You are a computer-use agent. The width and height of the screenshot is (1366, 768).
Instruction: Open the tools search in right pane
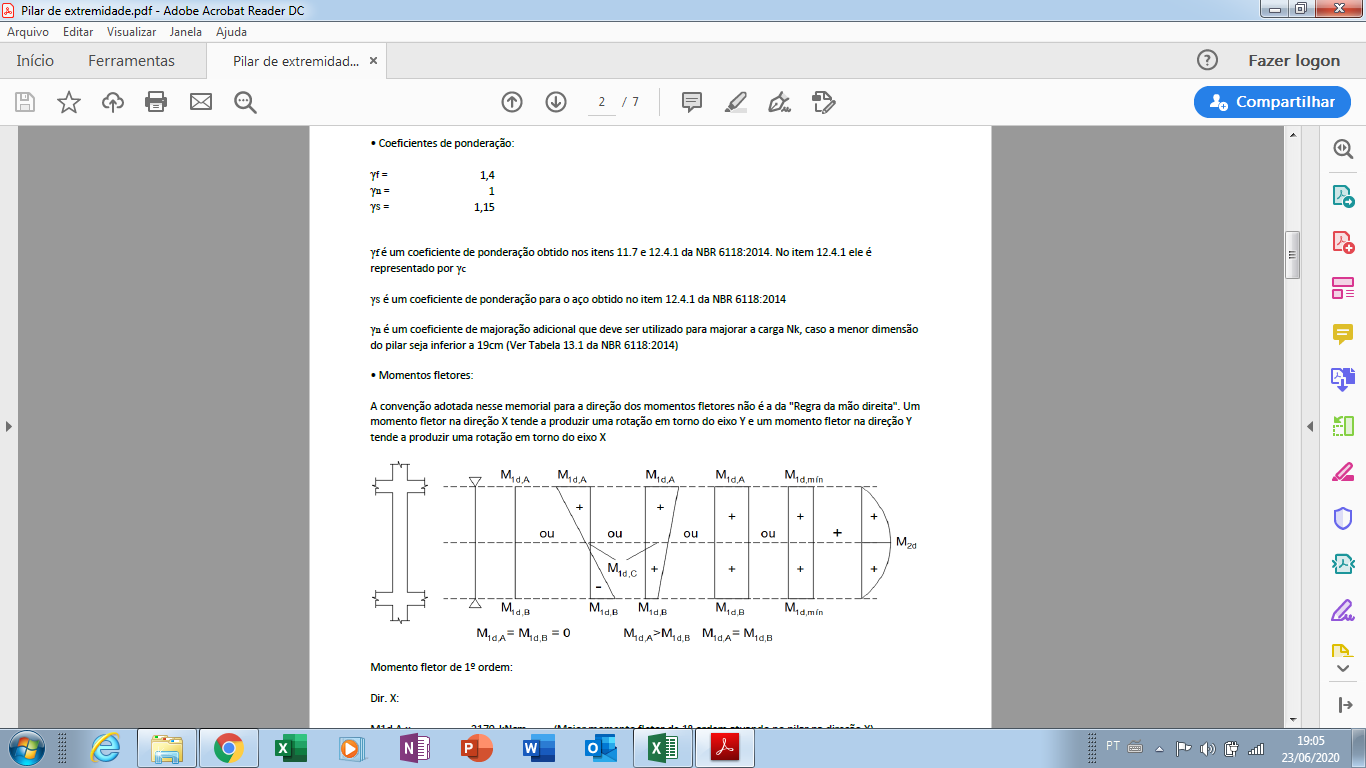(x=1342, y=149)
